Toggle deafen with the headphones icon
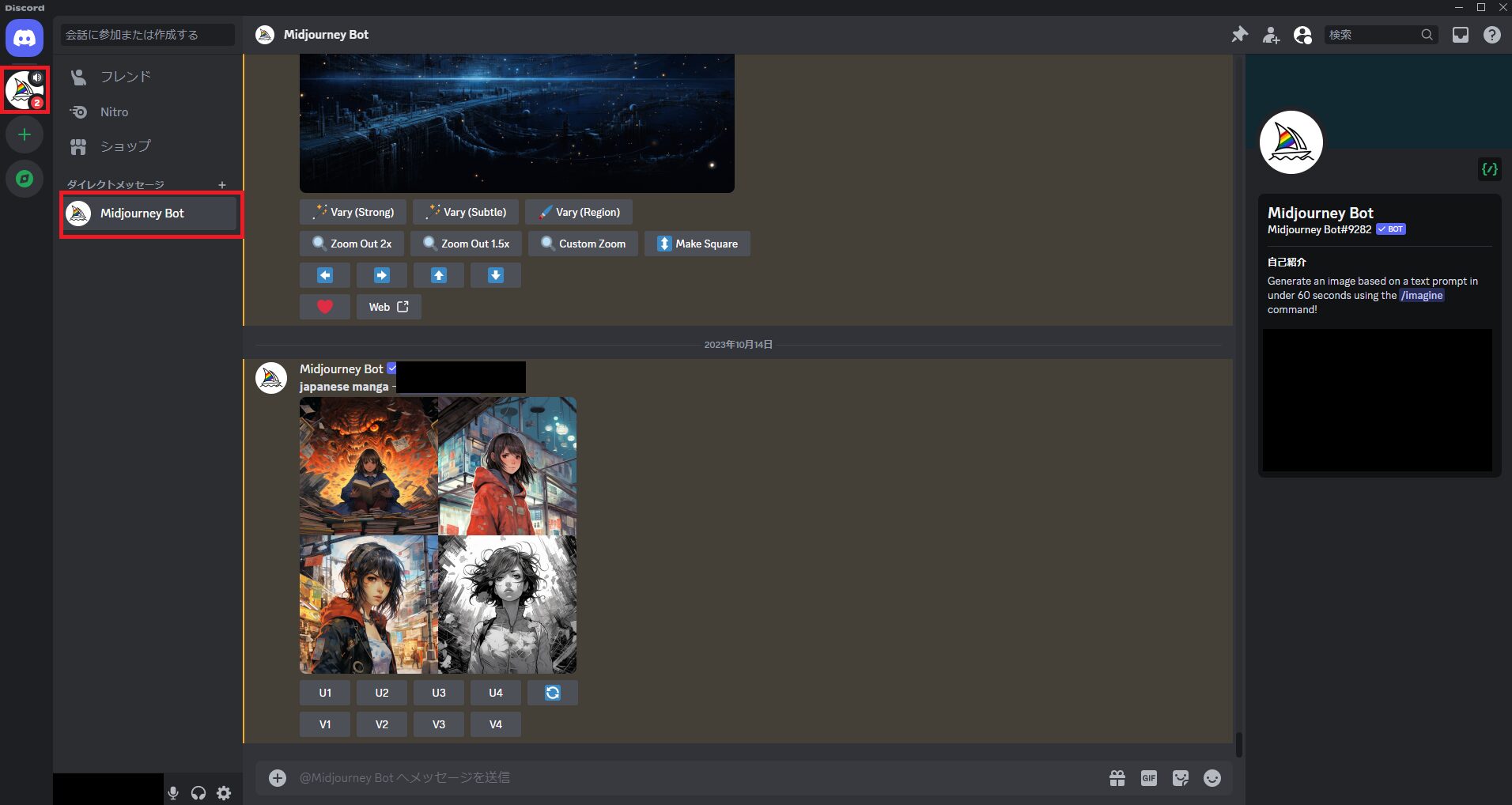 point(198,792)
